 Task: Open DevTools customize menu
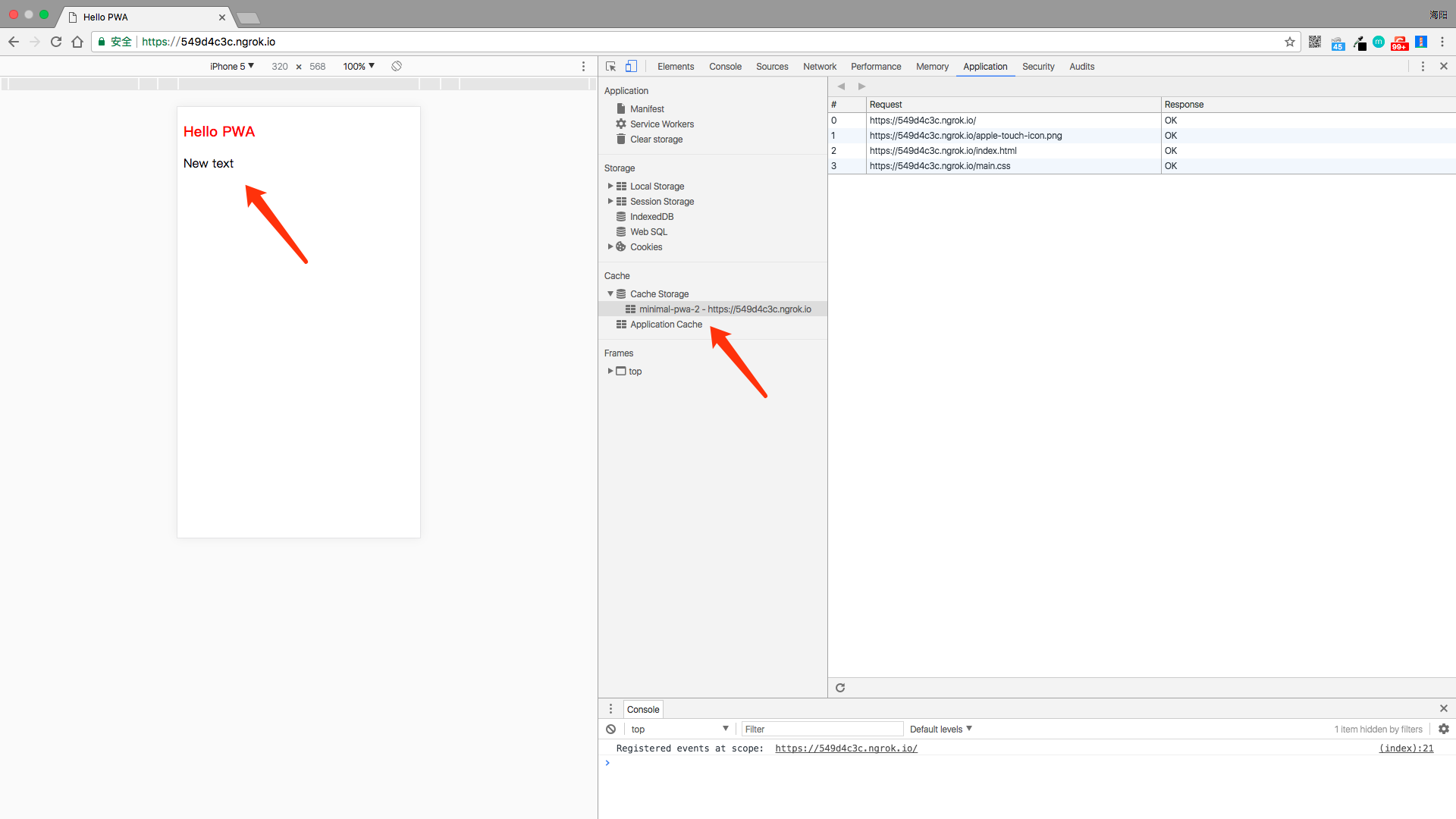[x=1423, y=67]
